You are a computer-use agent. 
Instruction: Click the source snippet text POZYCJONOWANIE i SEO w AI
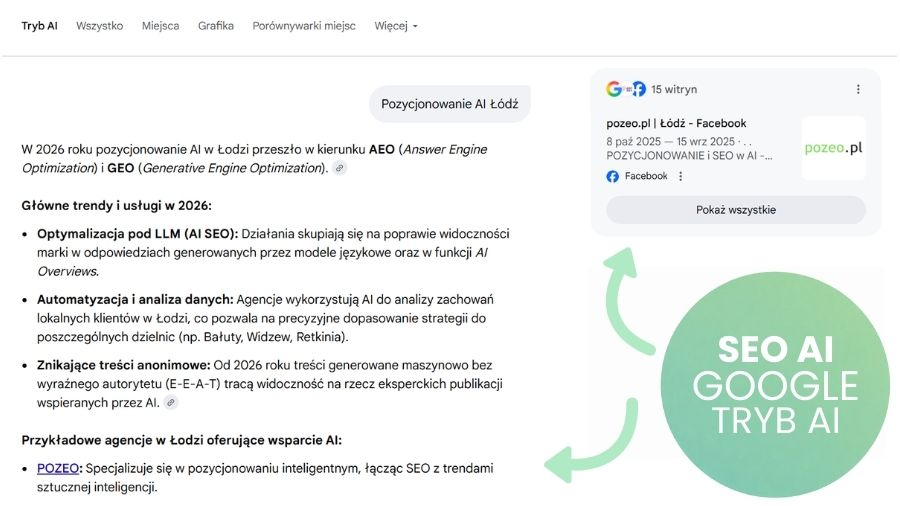(689, 155)
